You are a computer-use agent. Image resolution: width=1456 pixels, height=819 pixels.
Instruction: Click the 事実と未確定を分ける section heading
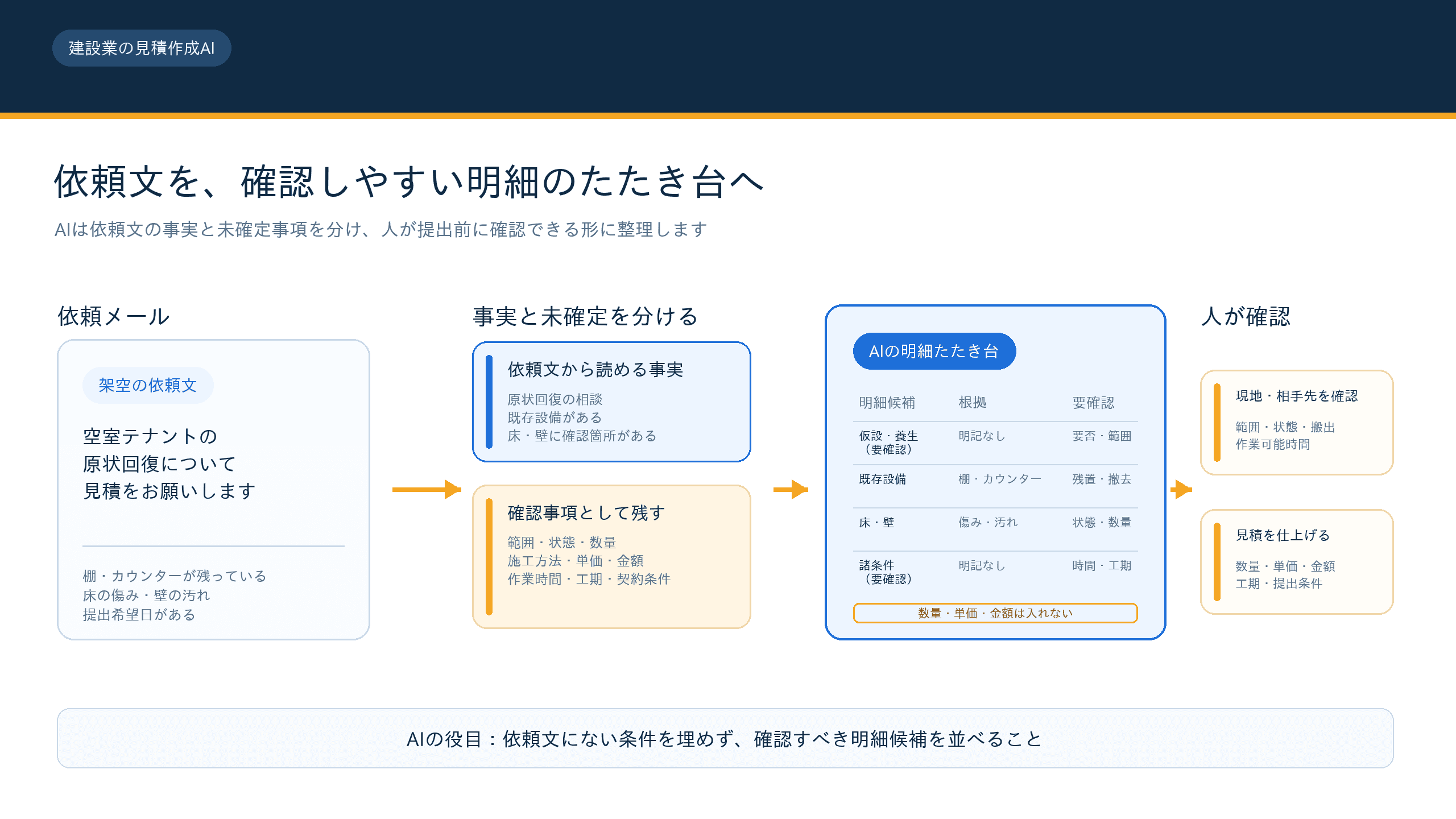pos(585,316)
